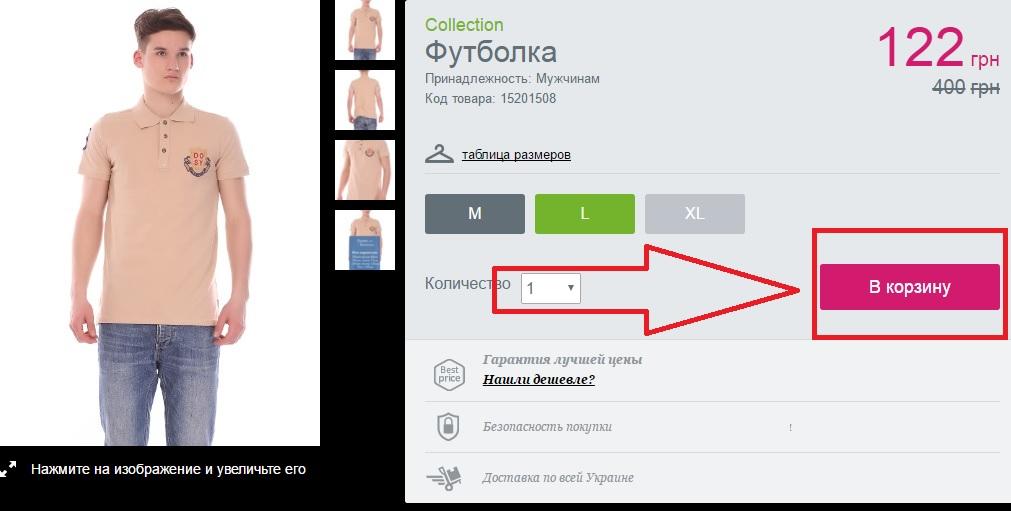Select size L
The width and height of the screenshot is (1011, 511).
point(585,214)
